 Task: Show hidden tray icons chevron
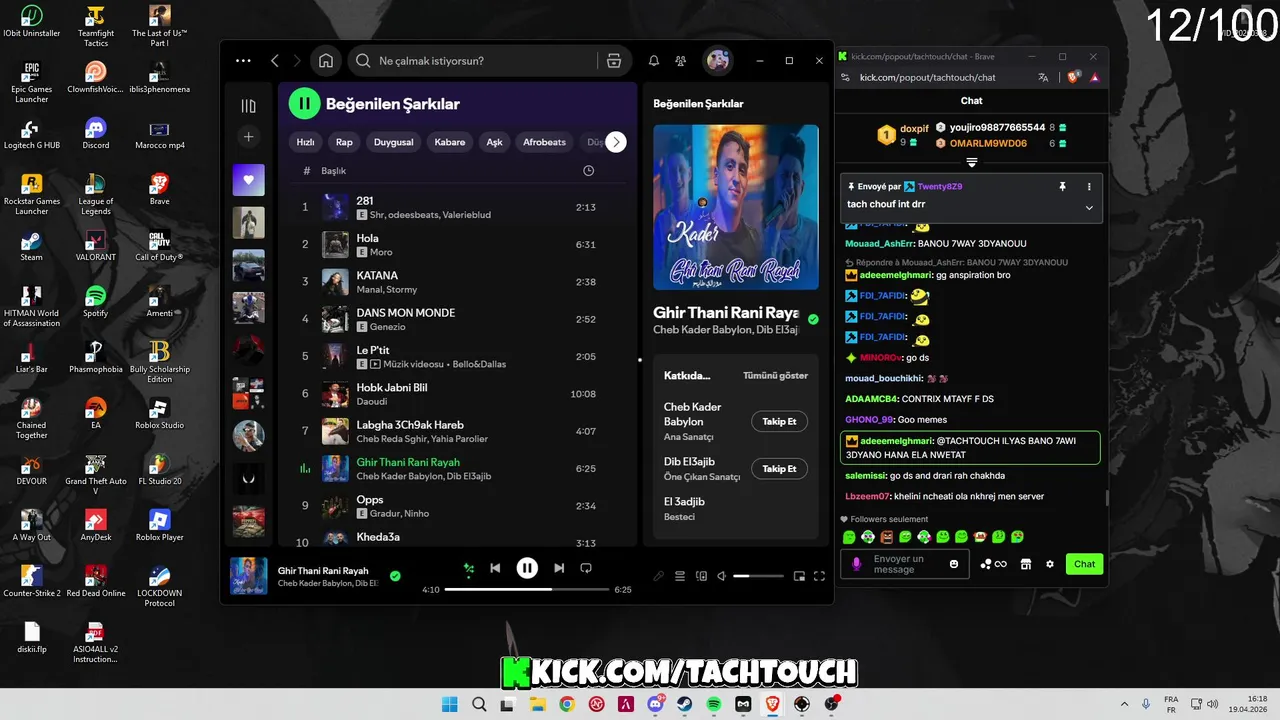1124,704
